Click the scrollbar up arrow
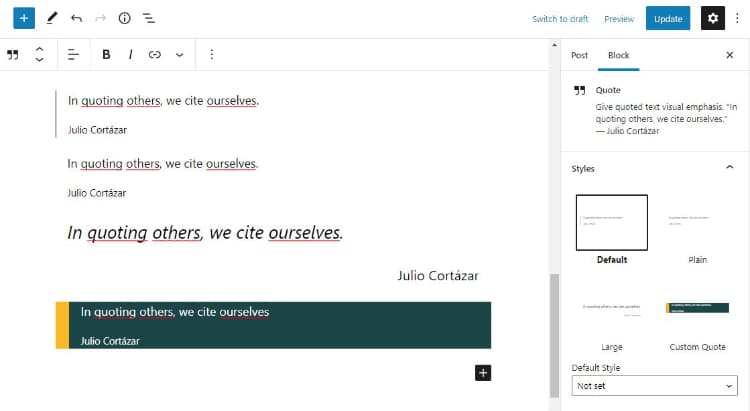The image size is (750, 411). (554, 45)
